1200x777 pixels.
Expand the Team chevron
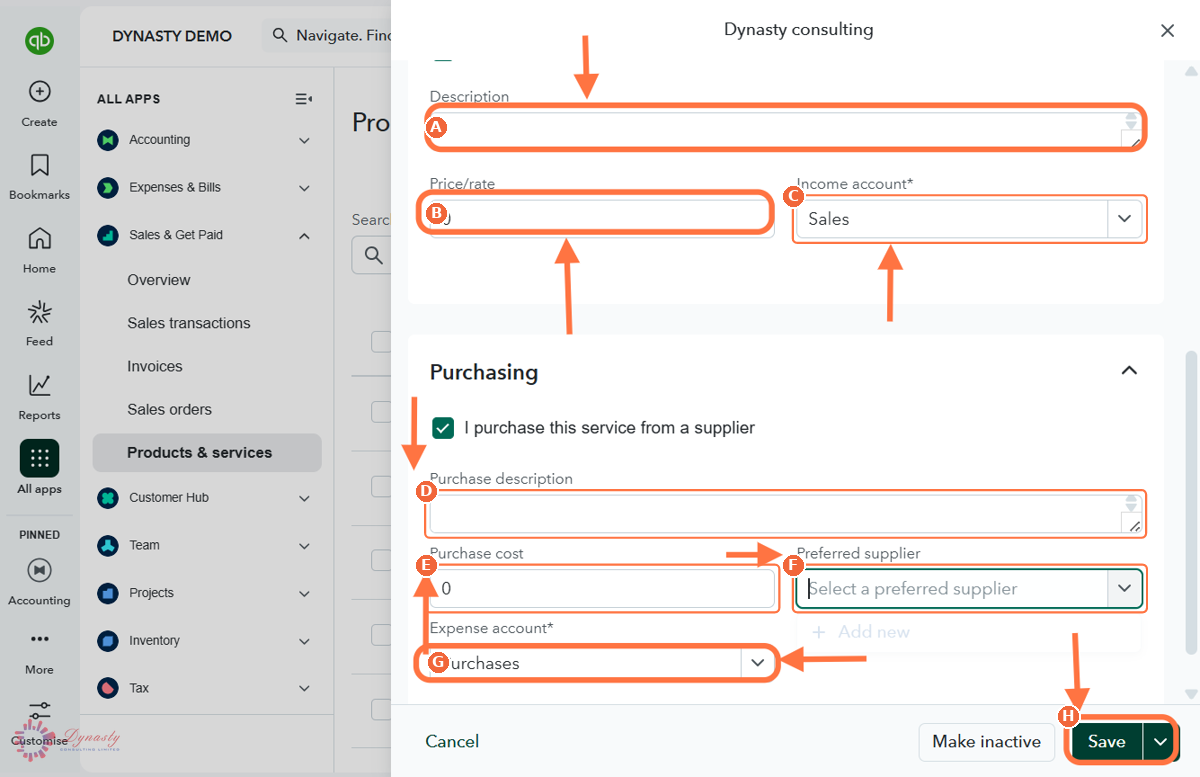304,545
